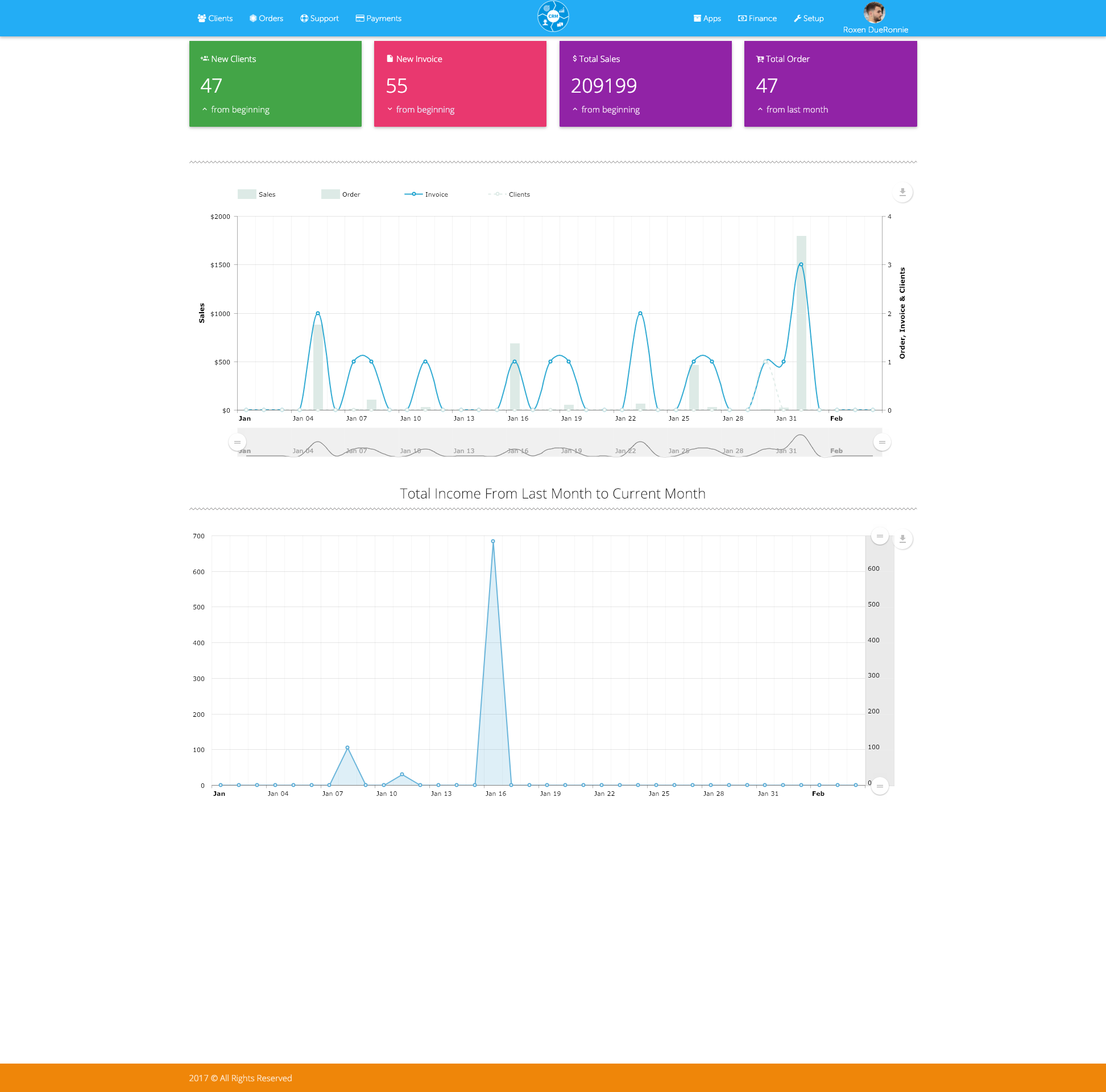Viewport: 1106px width, 1092px height.
Task: Expand the Apps menu
Action: pyautogui.click(x=707, y=18)
